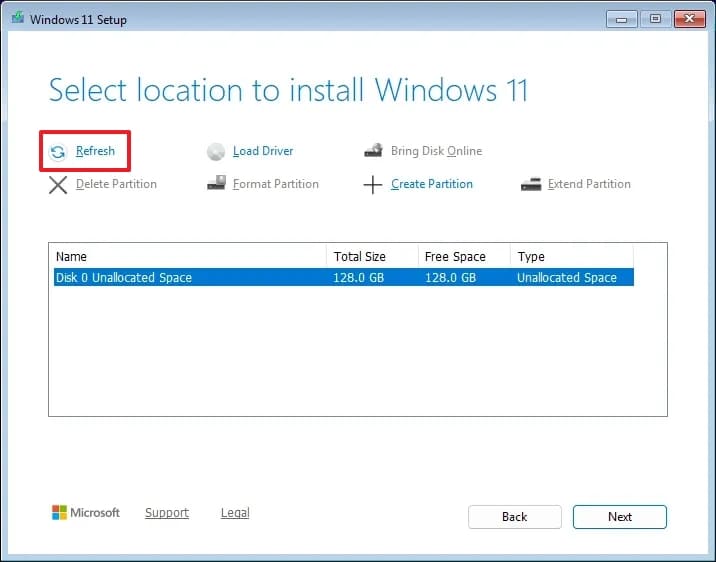716x562 pixels.
Task: Maximize the Windows 11 Setup window
Action: point(655,19)
